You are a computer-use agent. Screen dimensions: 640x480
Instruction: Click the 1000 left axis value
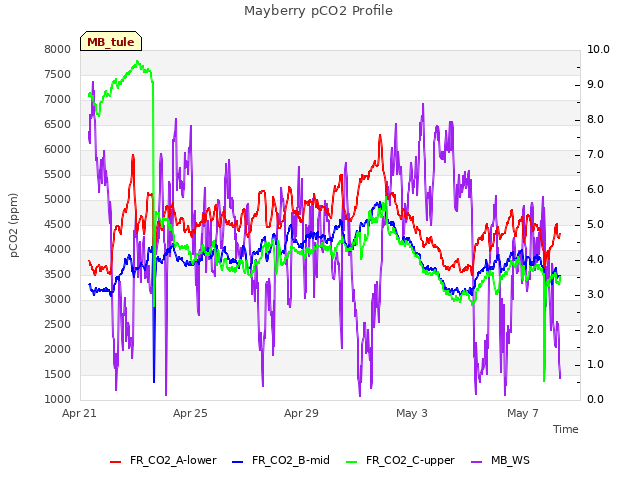58,400
